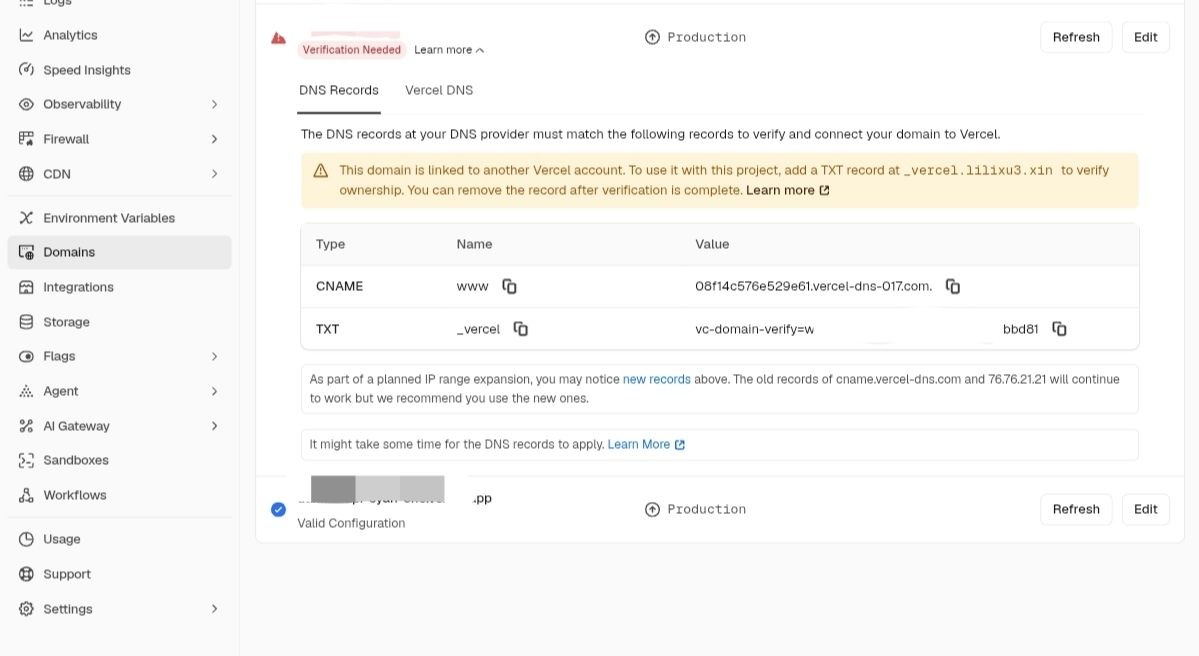Click the Domains icon
Screen dimensions: 1199x656
point(26,252)
